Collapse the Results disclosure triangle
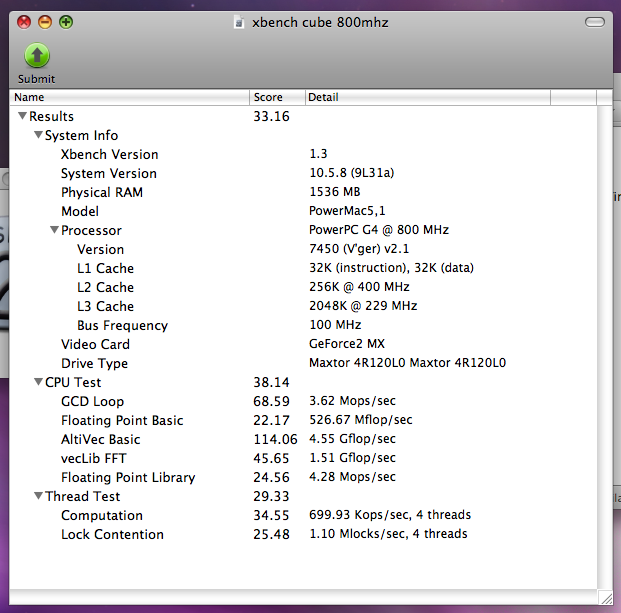 pos(23,116)
